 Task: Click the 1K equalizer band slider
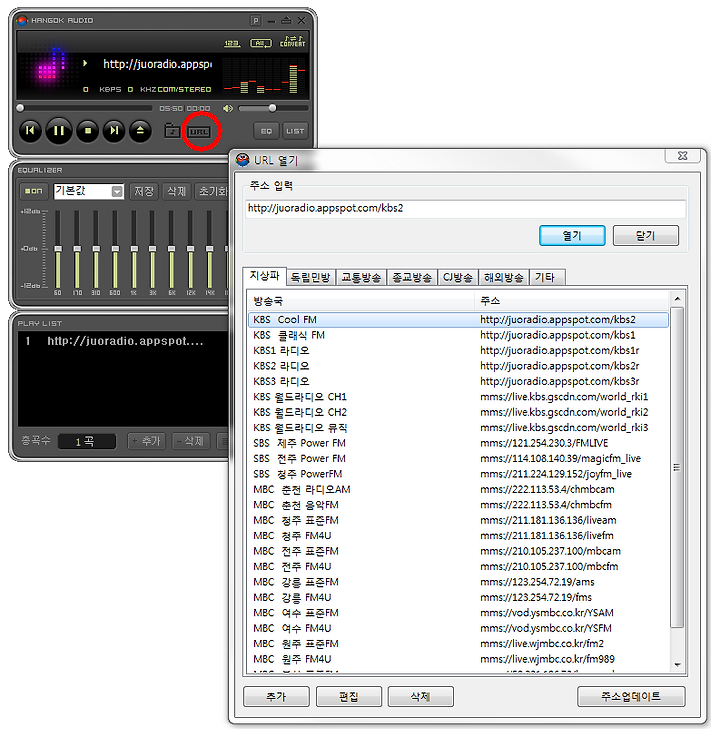[x=134, y=249]
